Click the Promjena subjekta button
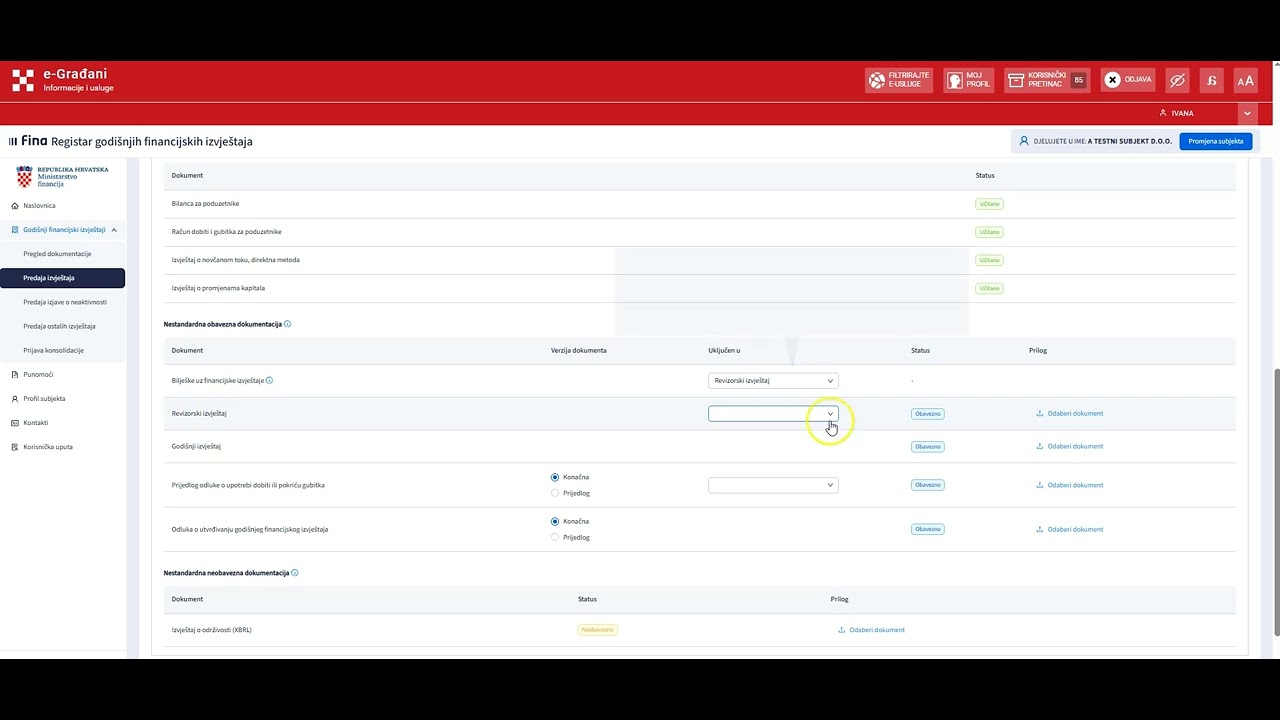Viewport: 1280px width, 720px height. point(1216,141)
